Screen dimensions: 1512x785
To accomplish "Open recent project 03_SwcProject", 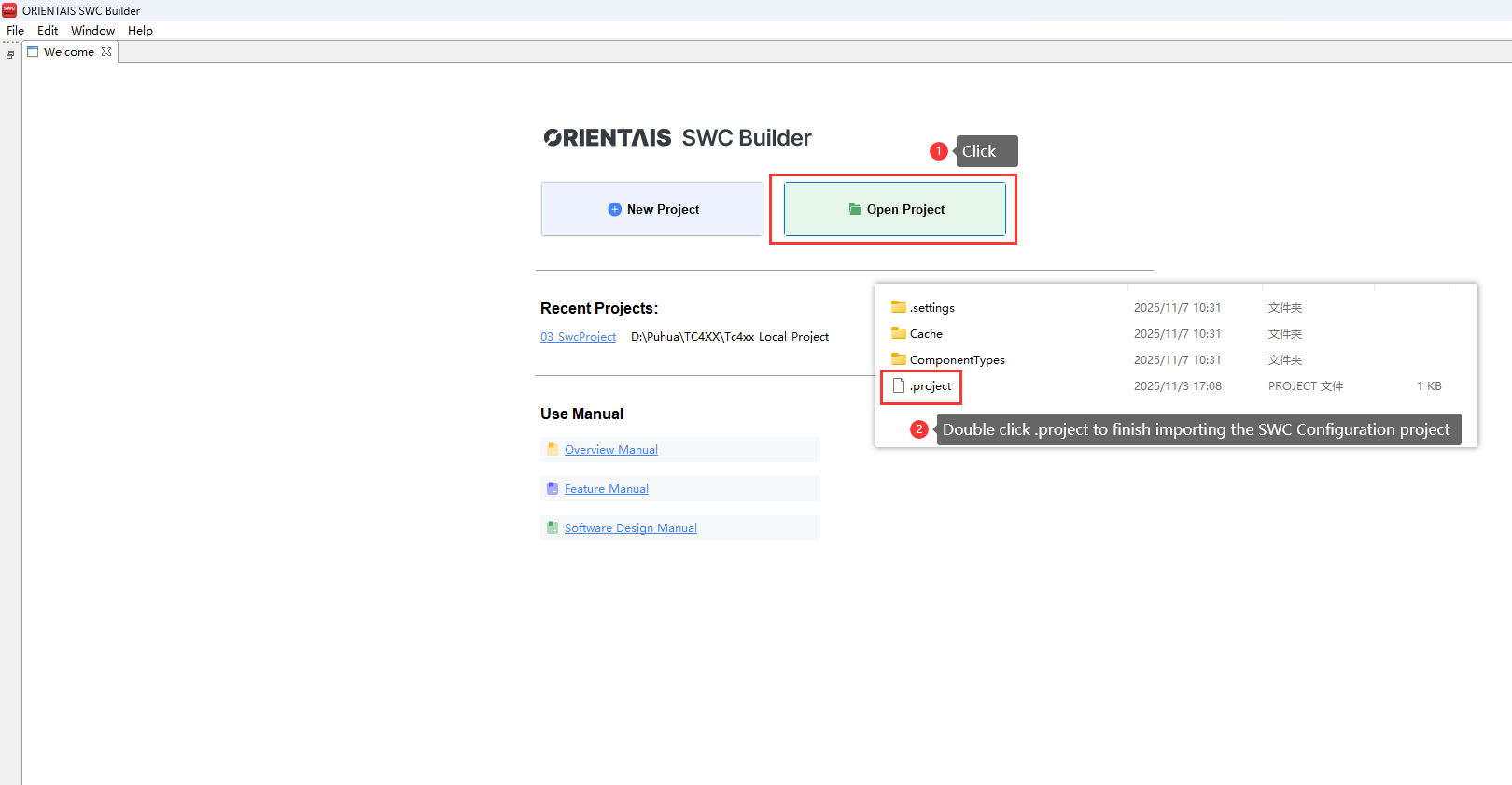I will pyautogui.click(x=578, y=337).
